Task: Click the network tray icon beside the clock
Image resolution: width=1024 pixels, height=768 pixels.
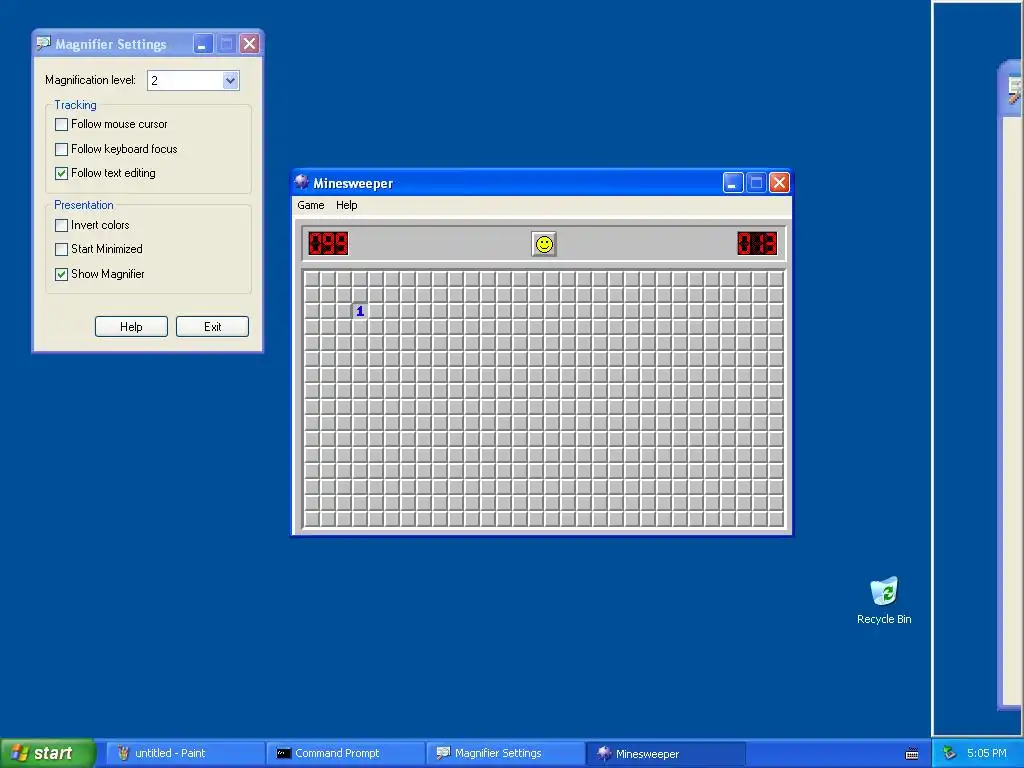Action: point(950,753)
